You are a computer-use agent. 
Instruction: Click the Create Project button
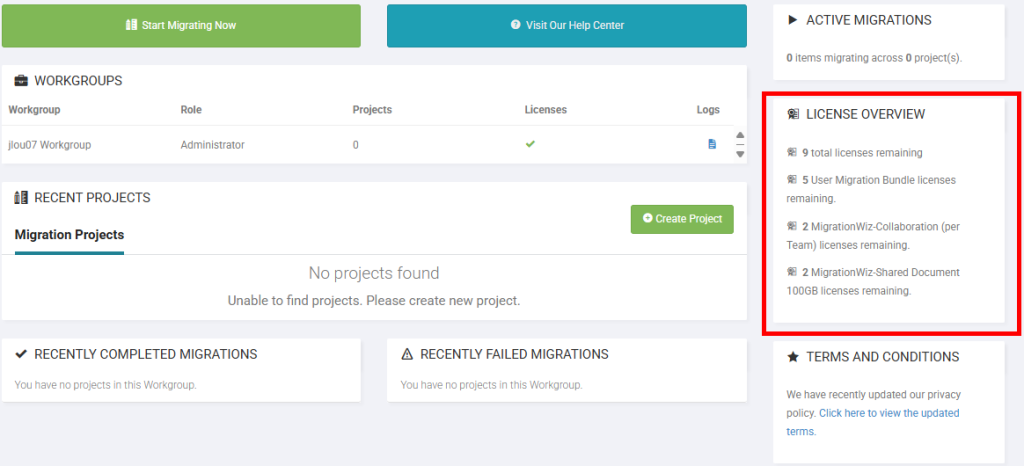coord(682,219)
